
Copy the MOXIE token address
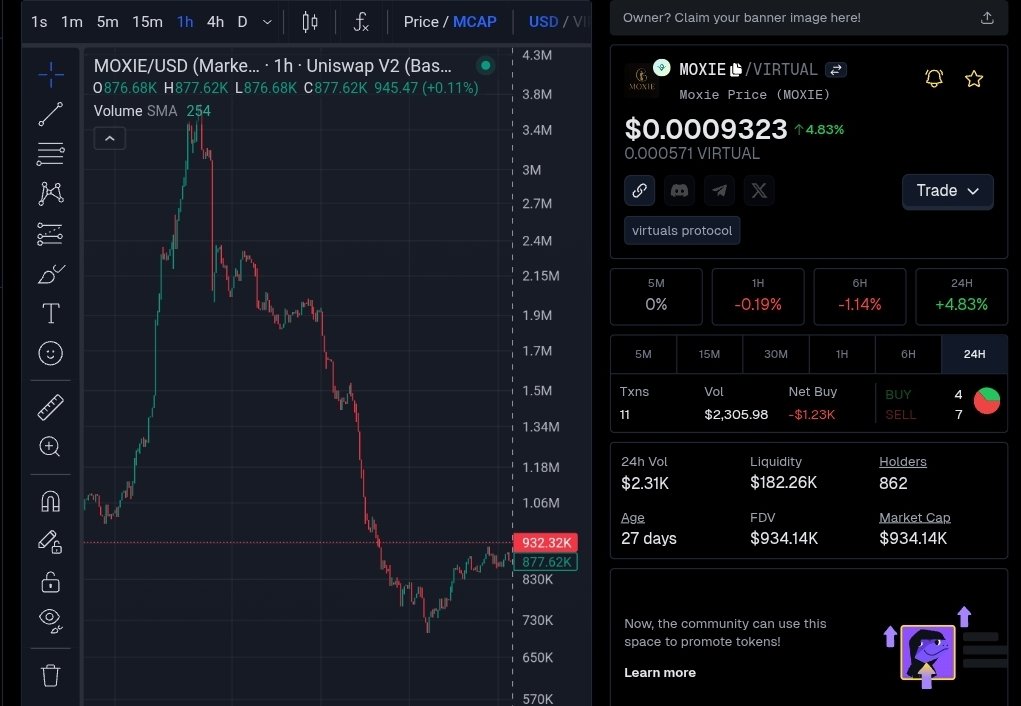pyautogui.click(x=736, y=70)
